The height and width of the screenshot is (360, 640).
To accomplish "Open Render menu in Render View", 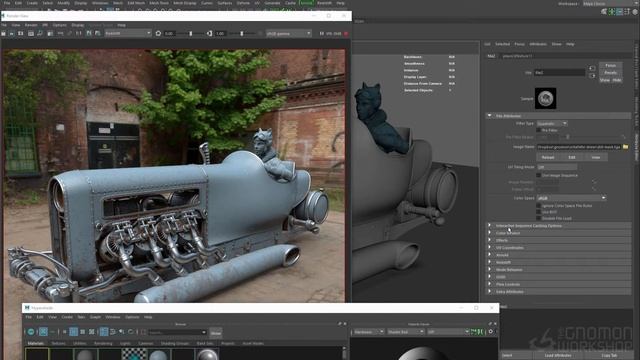I will (x=31, y=25).
